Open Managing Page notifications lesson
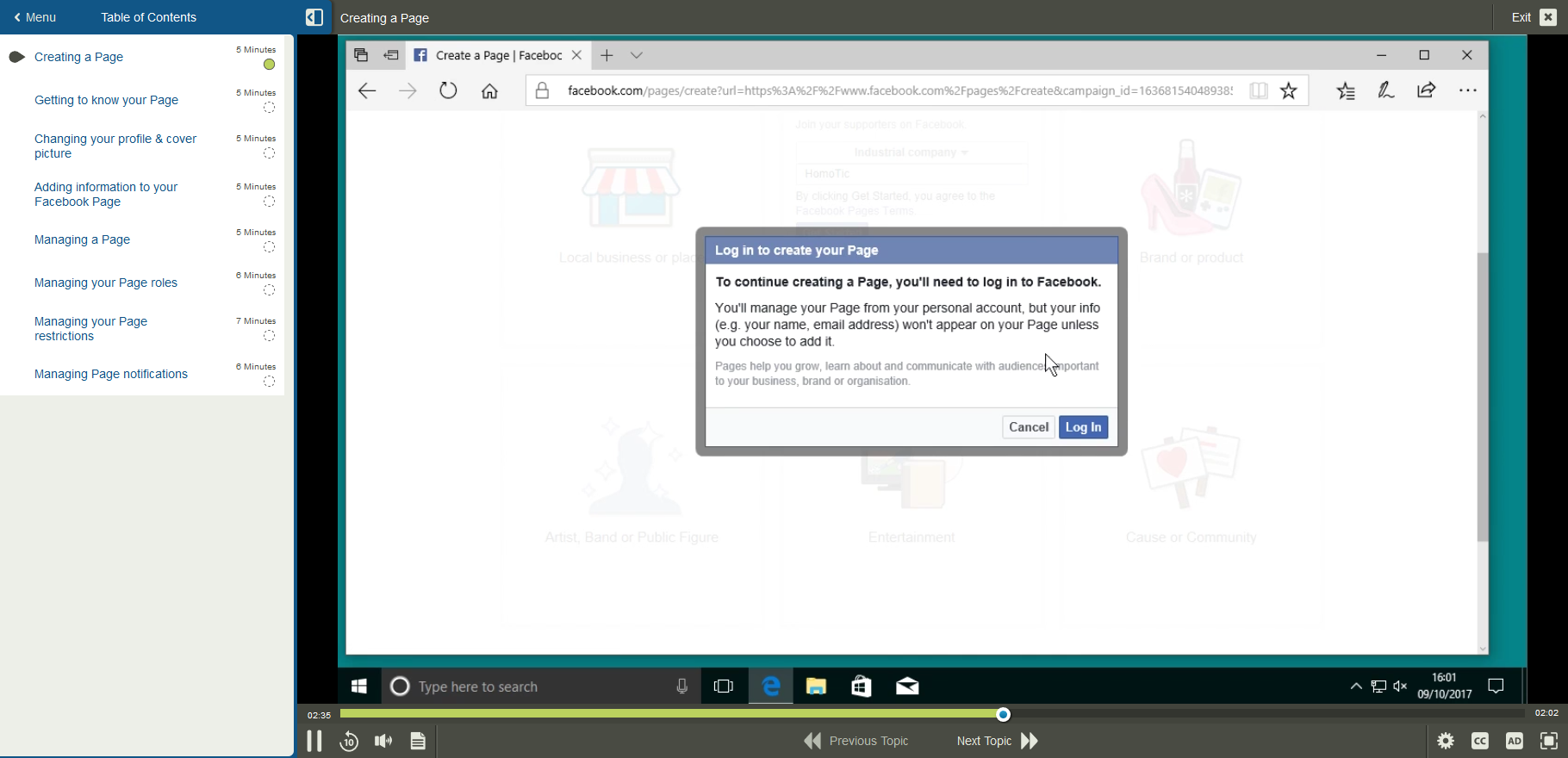 pos(111,374)
